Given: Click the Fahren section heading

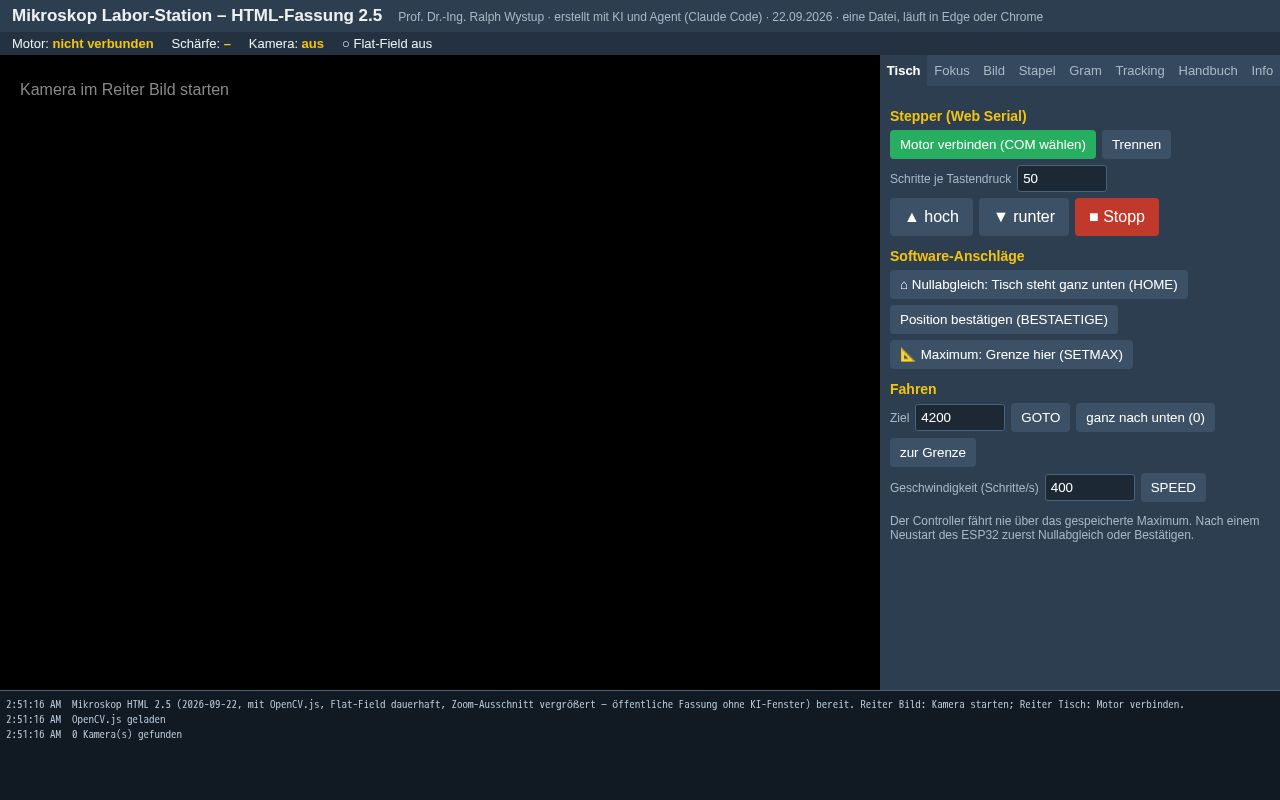Looking at the screenshot, I should pyautogui.click(x=913, y=389).
